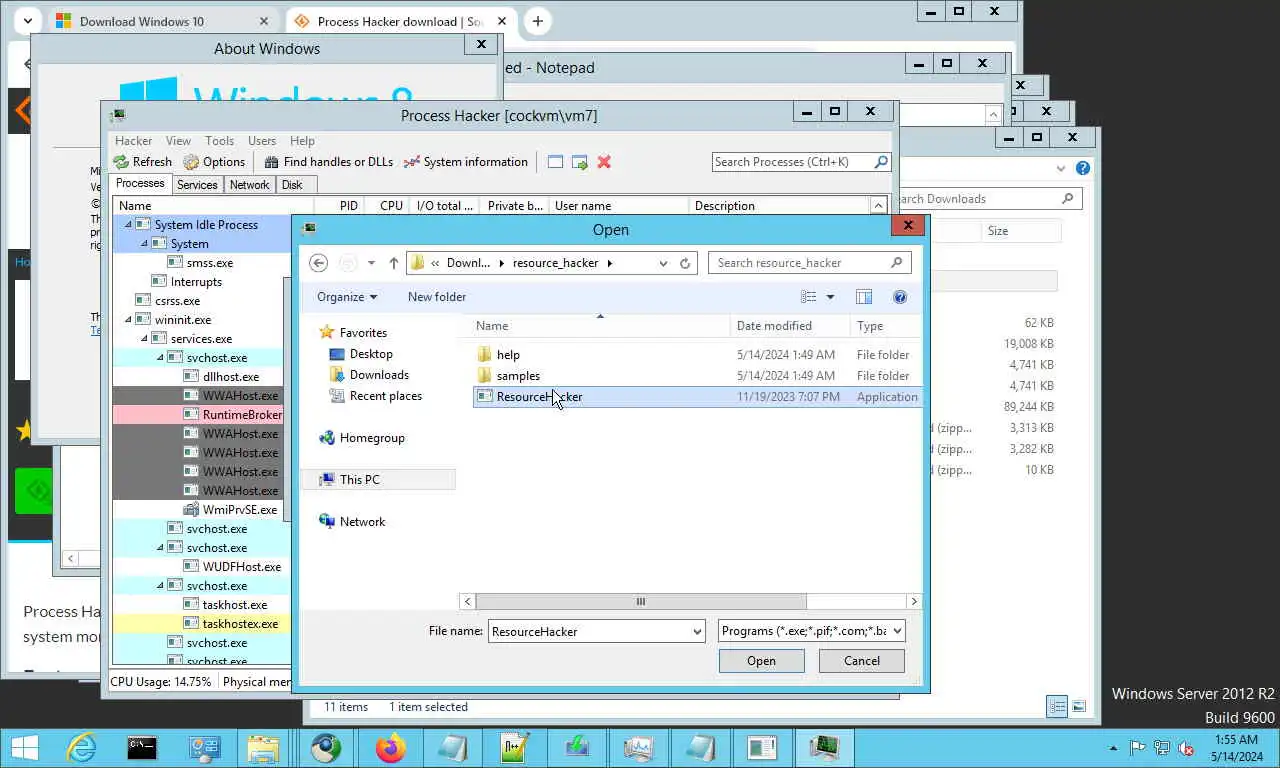Click the Up one level arrow in Open dialog
The image size is (1280, 768).
[x=394, y=263]
